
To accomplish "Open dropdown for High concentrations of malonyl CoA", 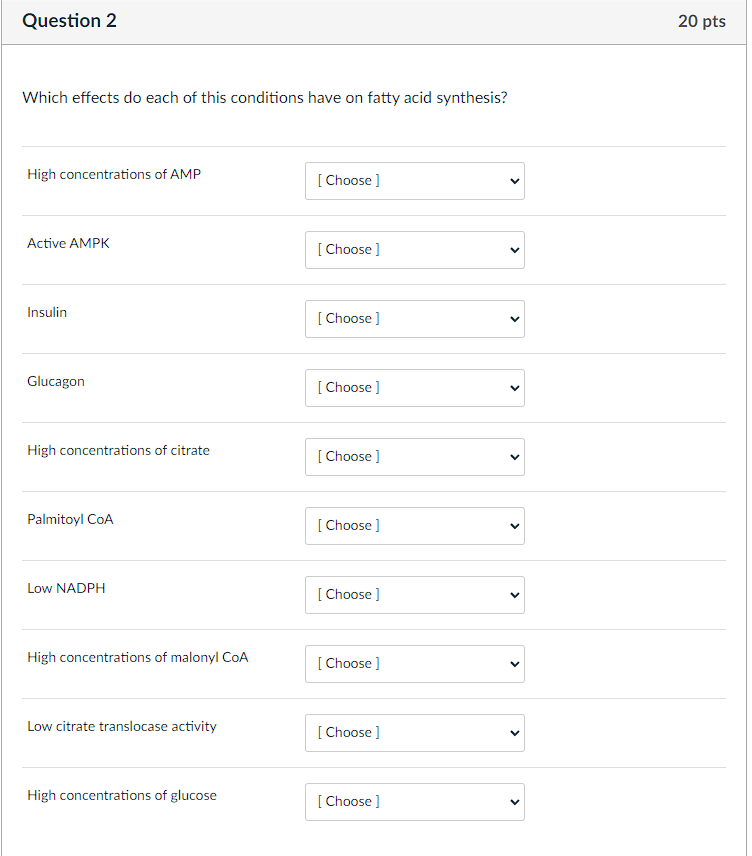I will click(414, 664).
